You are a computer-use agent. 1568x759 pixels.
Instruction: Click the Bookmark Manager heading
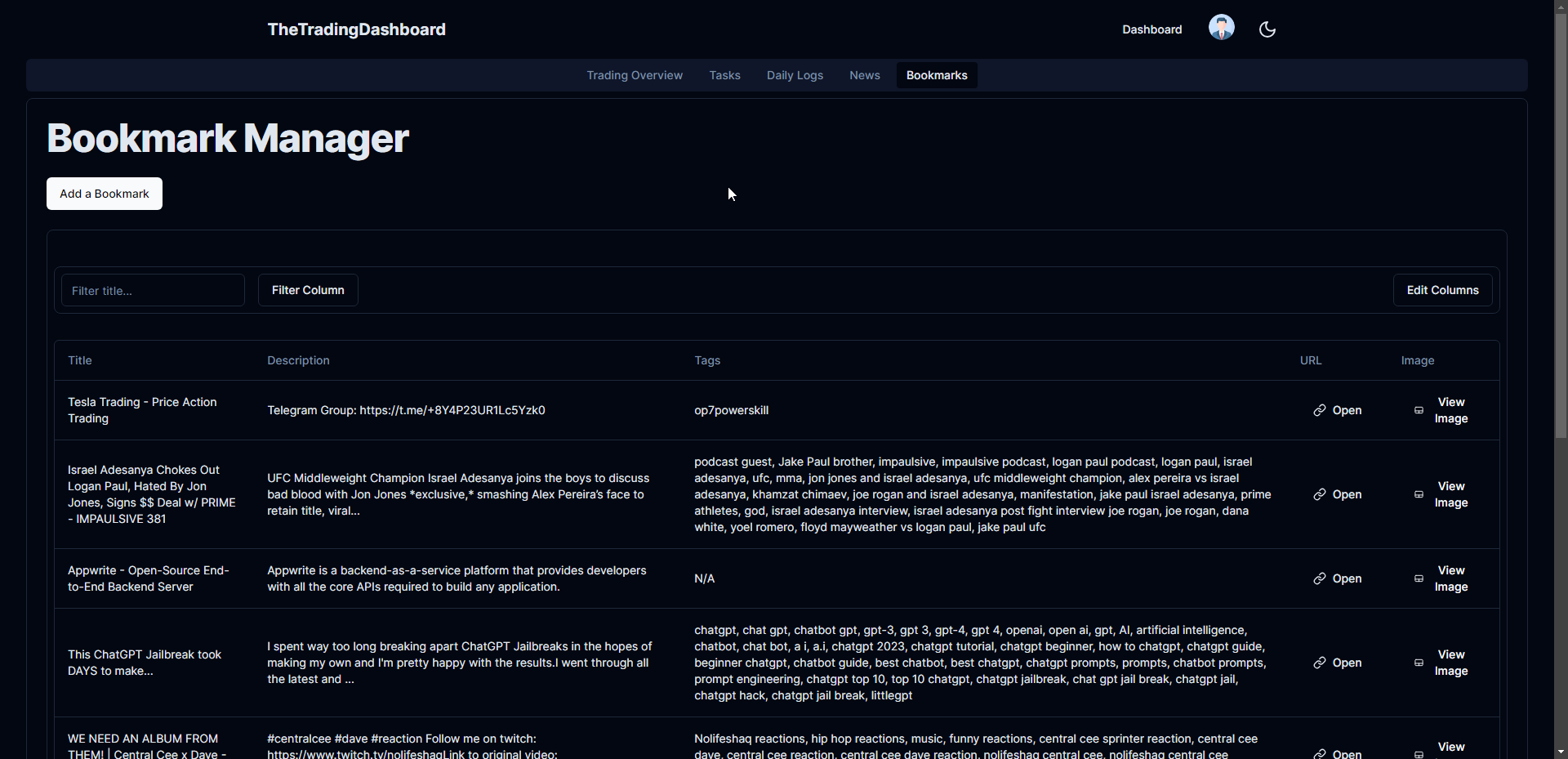(x=228, y=138)
